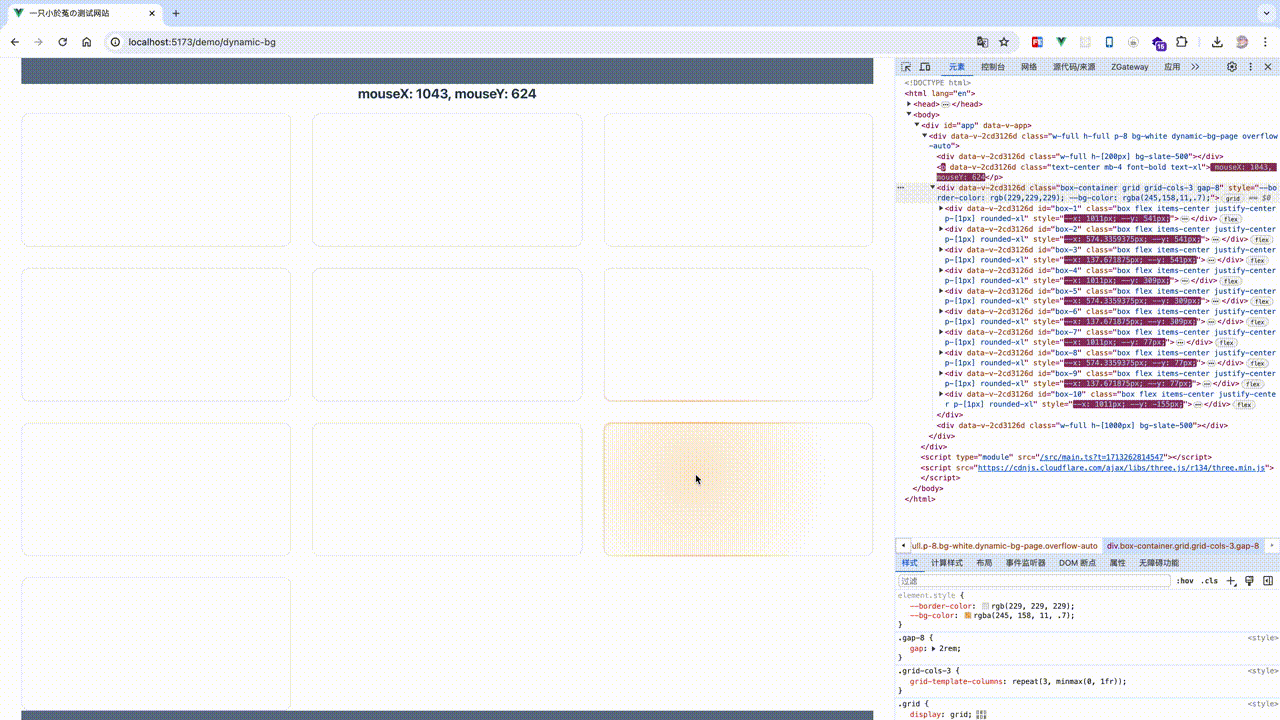Expand the box-9 div node

pos(941,373)
